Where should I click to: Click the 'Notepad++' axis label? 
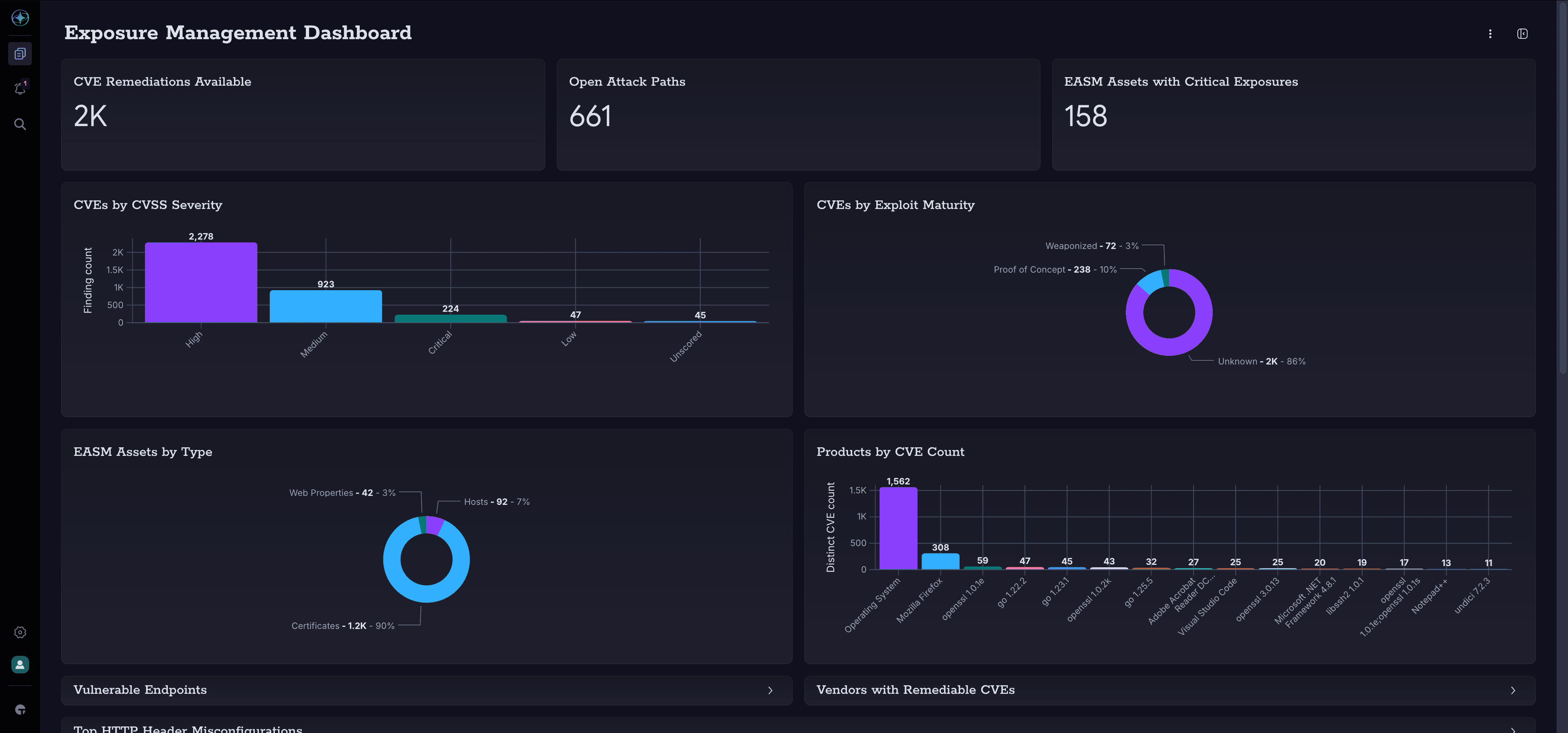tap(1430, 595)
